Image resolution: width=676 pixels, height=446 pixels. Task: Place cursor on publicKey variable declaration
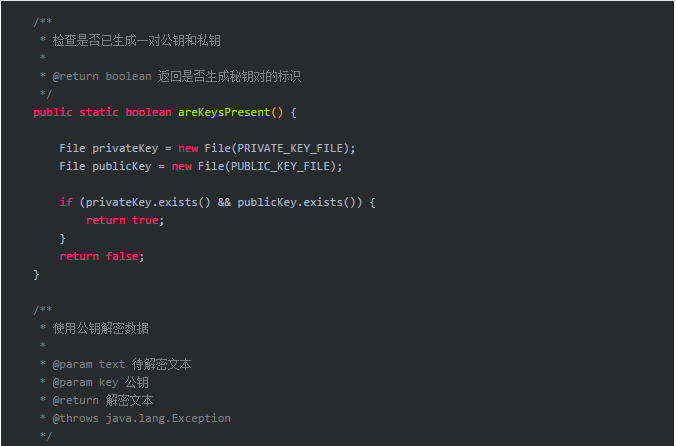[x=122, y=167]
